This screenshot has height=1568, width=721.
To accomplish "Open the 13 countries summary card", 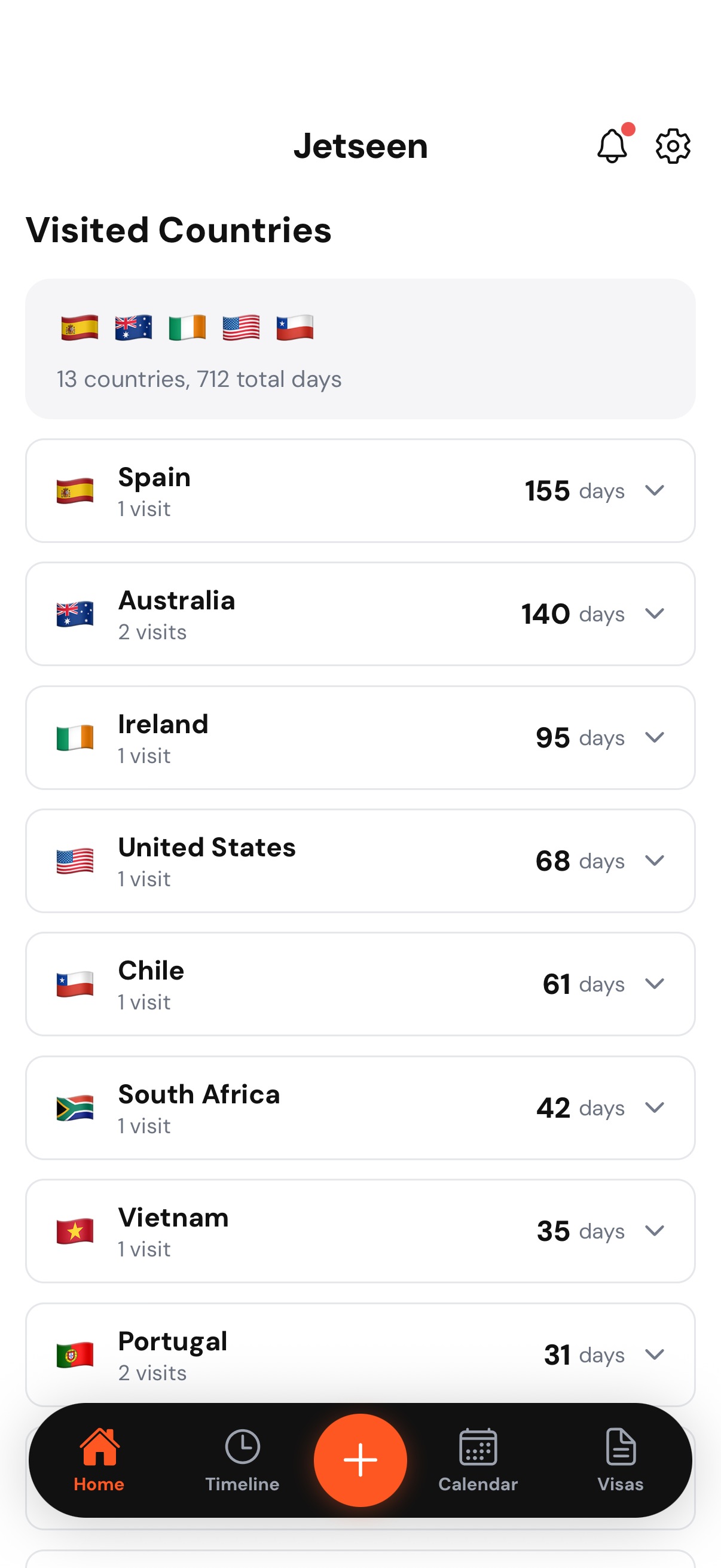I will [360, 349].
